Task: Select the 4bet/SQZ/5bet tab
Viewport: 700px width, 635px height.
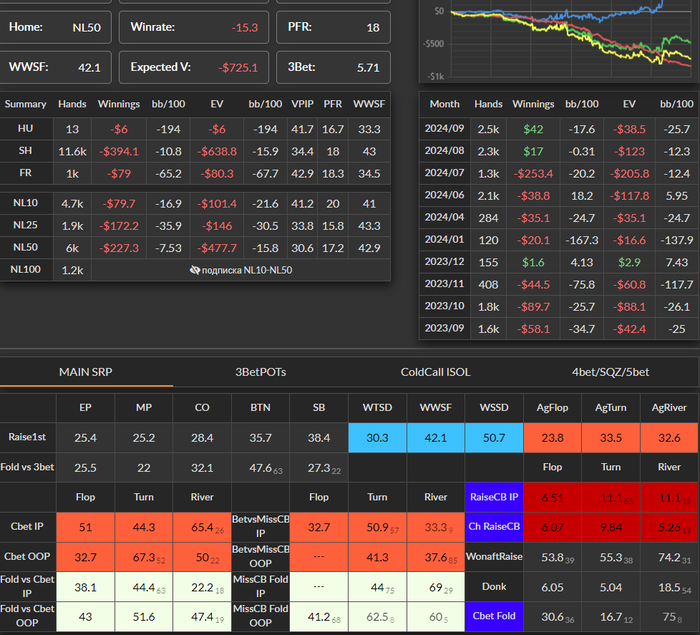Action: pos(610,372)
